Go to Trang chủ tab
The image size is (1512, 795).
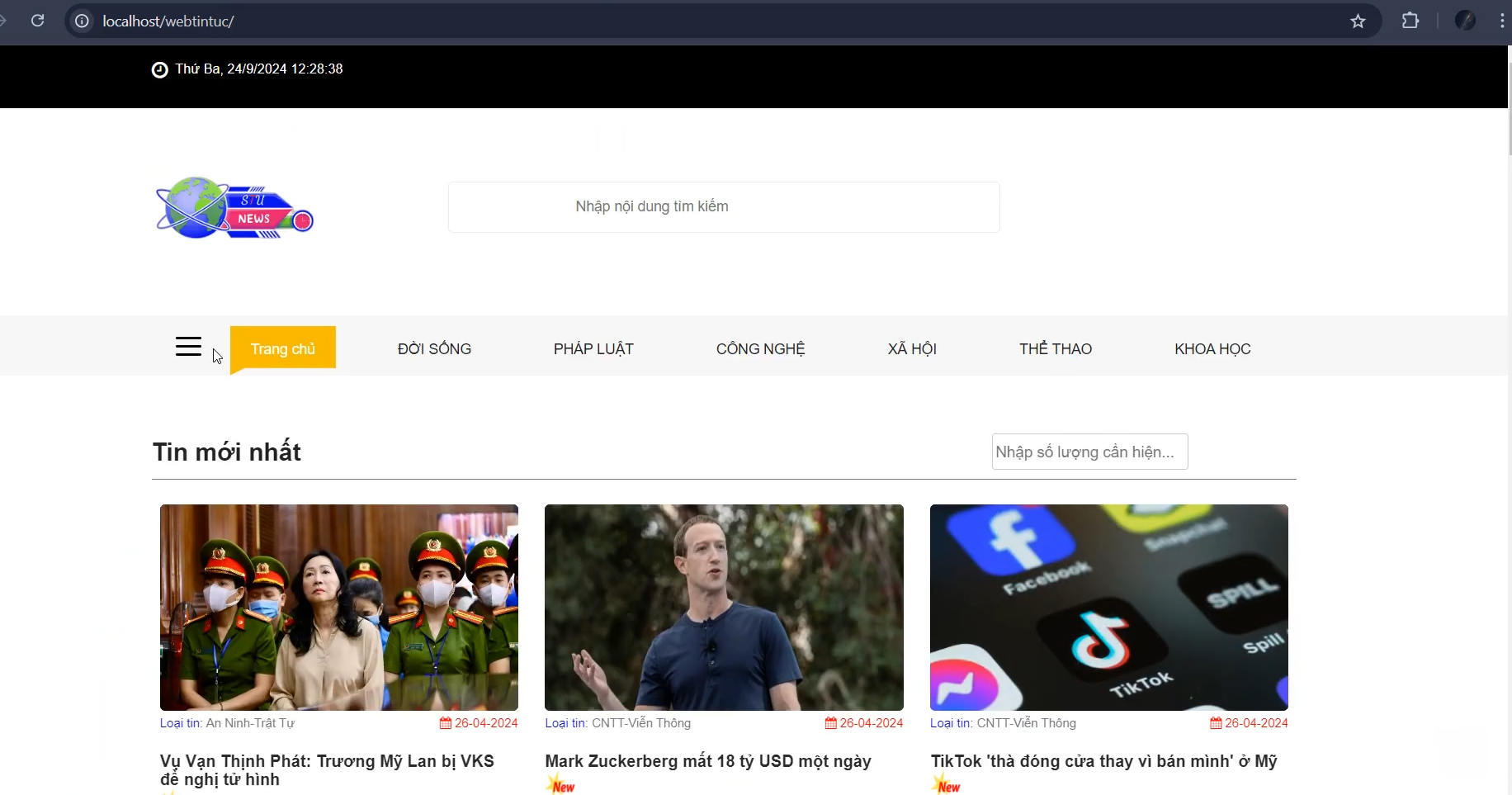283,348
